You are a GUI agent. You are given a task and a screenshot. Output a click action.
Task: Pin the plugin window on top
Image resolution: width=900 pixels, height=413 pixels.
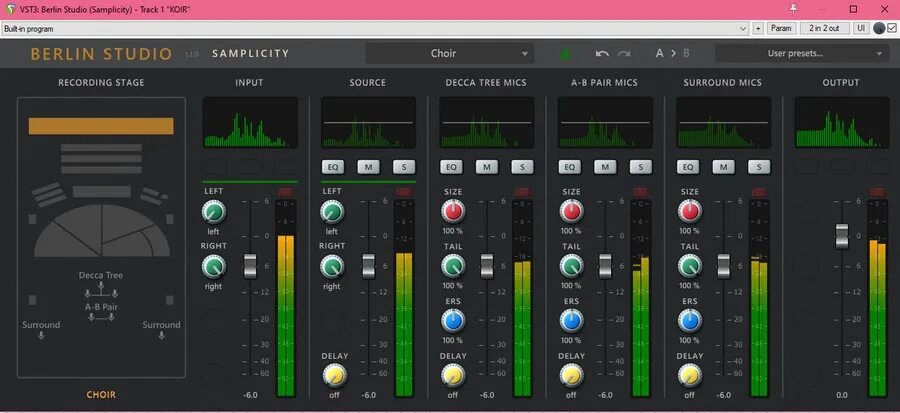[793, 9]
